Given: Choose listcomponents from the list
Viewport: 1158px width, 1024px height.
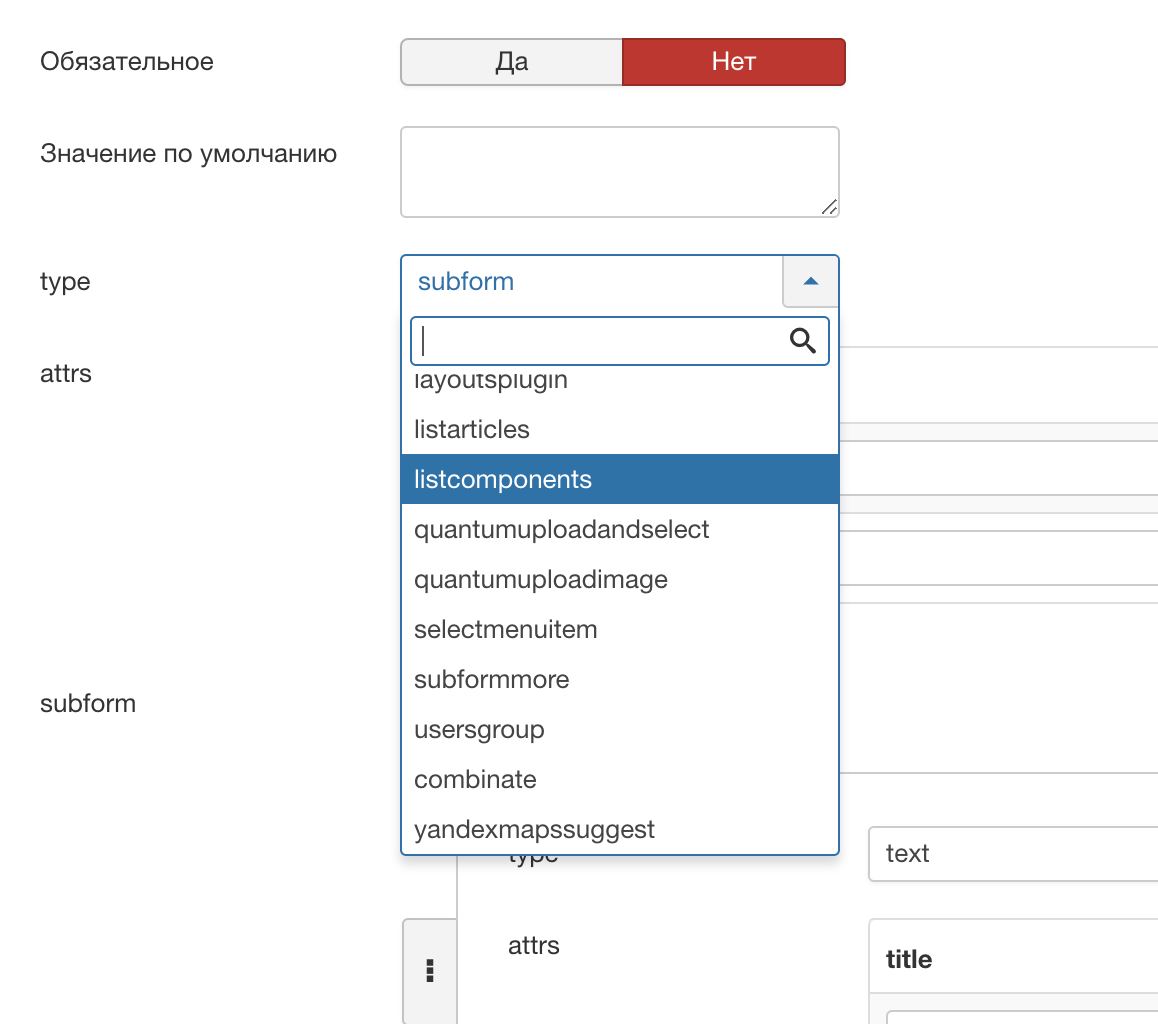Looking at the screenshot, I should [x=620, y=479].
